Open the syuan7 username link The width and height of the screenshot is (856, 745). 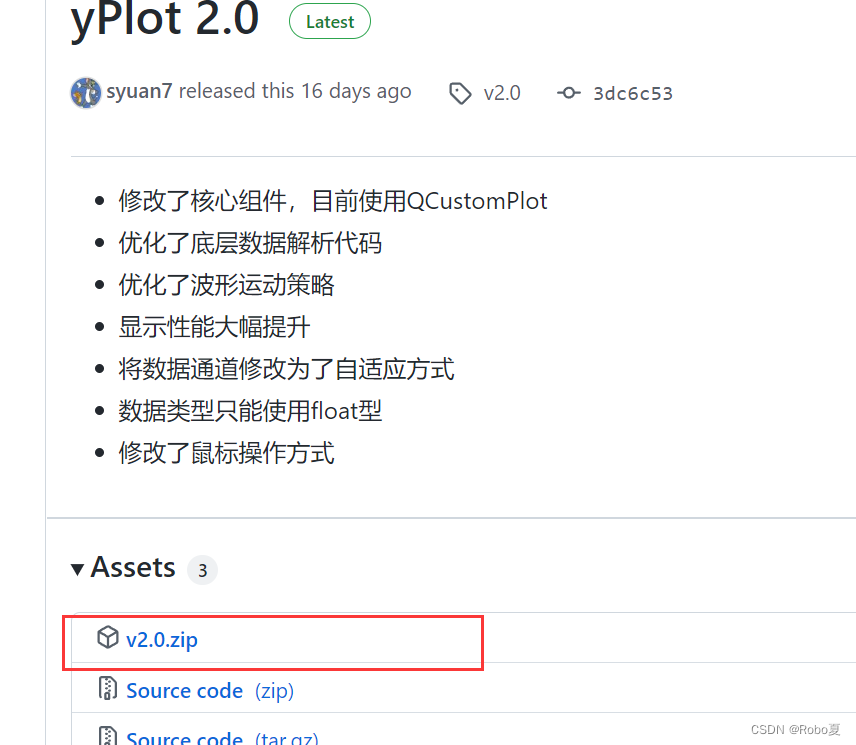[139, 91]
